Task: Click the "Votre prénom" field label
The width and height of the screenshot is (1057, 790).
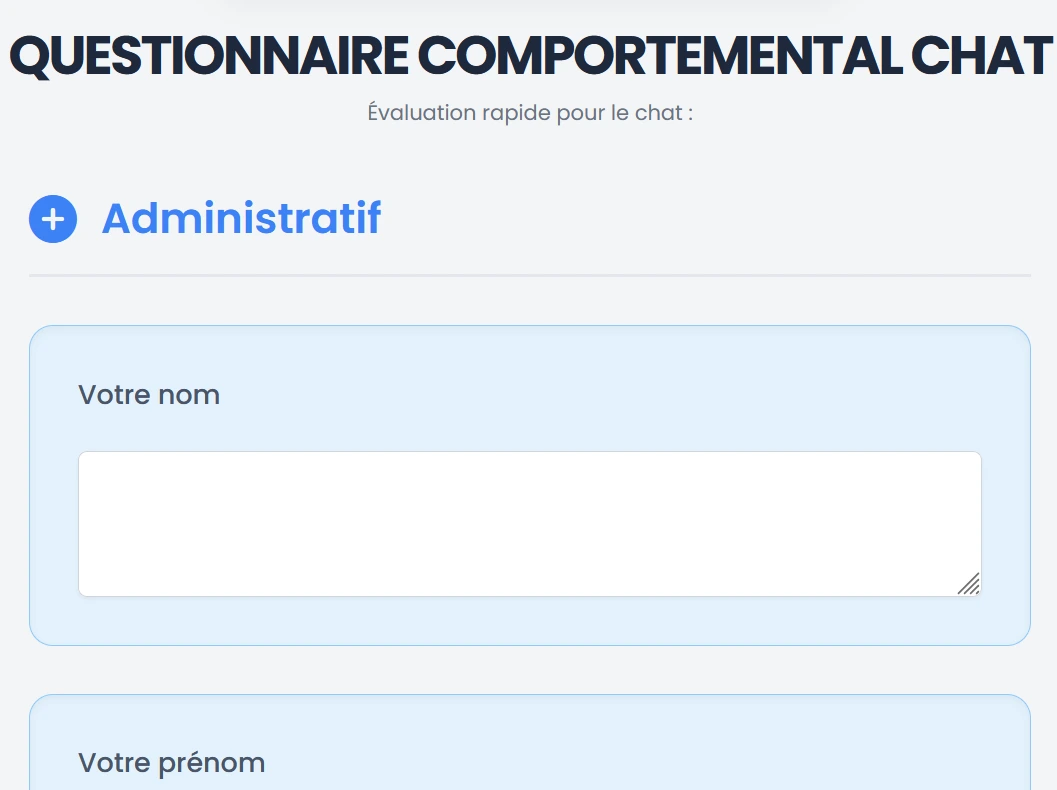Action: (171, 763)
